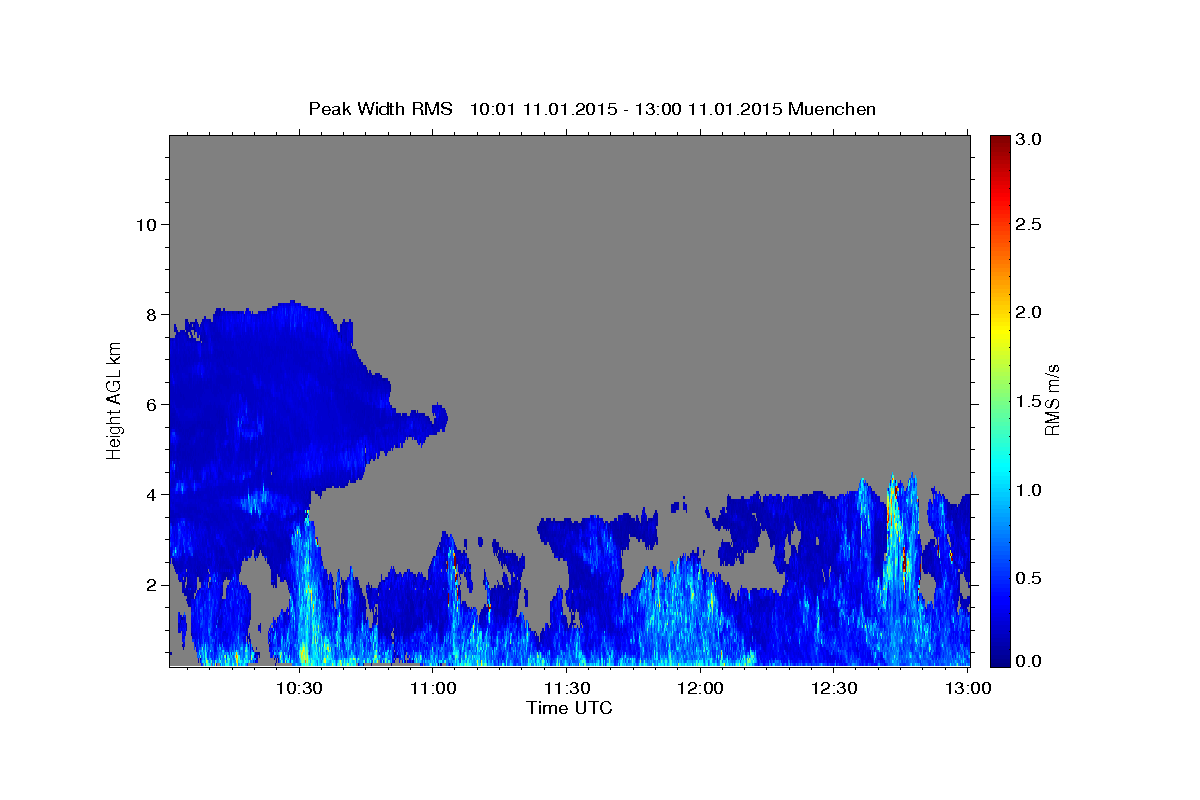Click the colorbar label '1.5'

tap(1028, 401)
